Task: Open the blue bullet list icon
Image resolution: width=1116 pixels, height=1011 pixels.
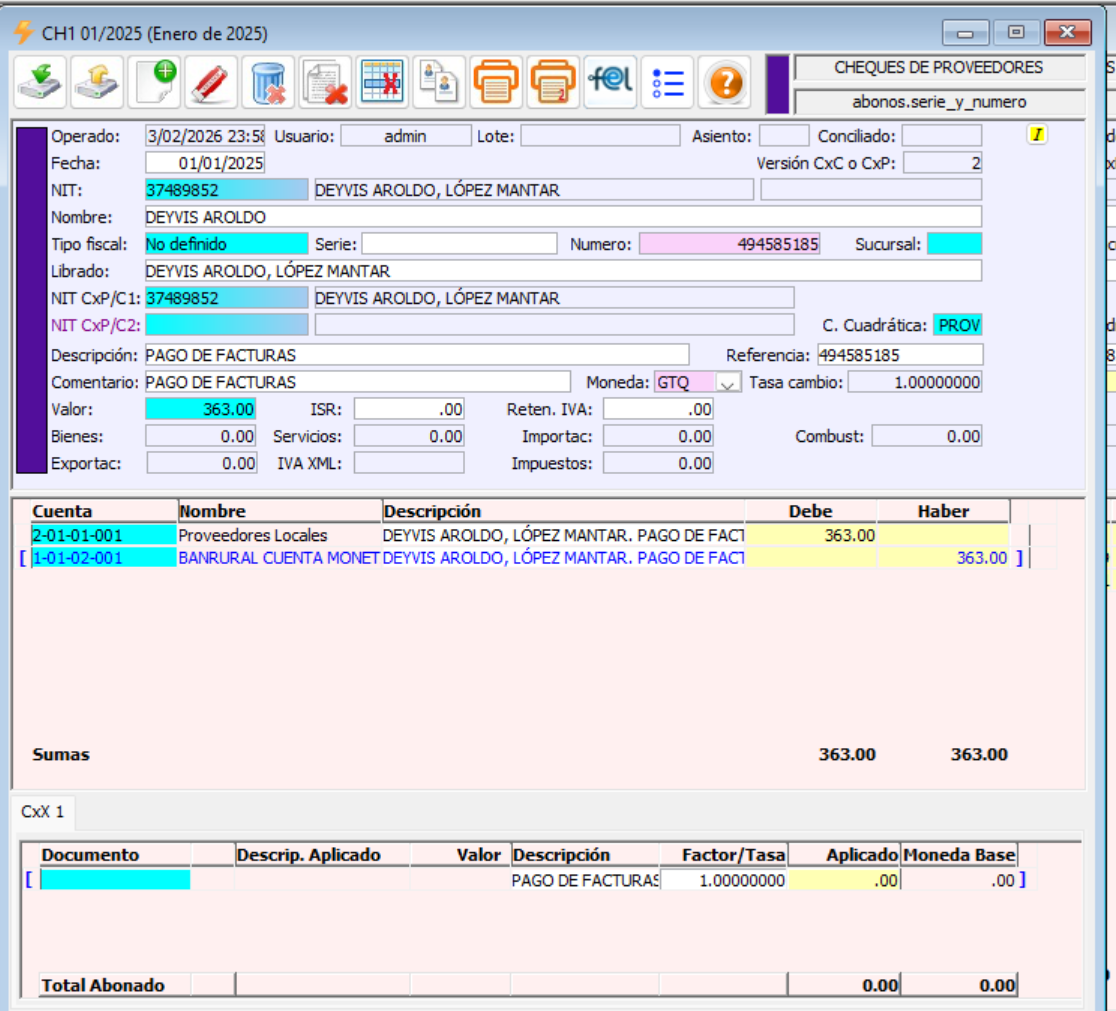Action: [x=667, y=82]
